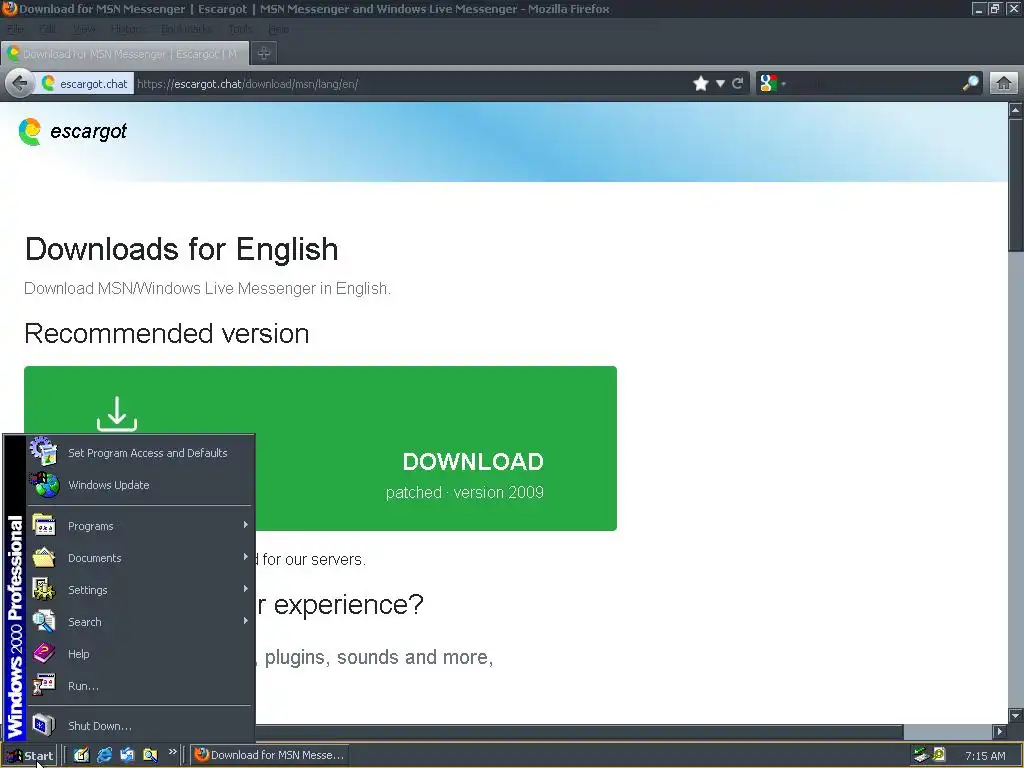Click the 7:15 AM clock
The width and height of the screenshot is (1024, 768).
(985, 756)
